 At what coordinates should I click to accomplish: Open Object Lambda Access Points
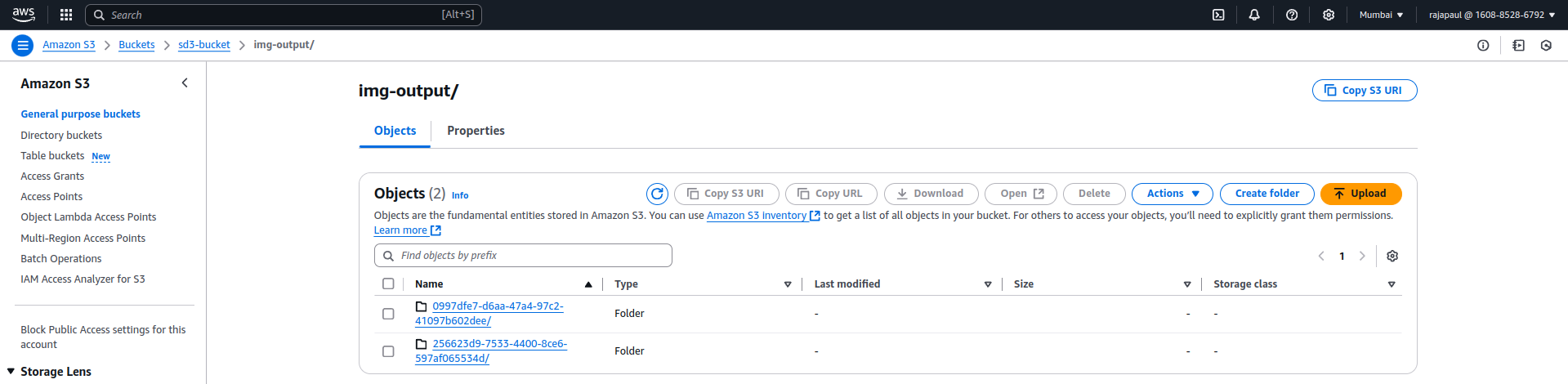(x=88, y=217)
